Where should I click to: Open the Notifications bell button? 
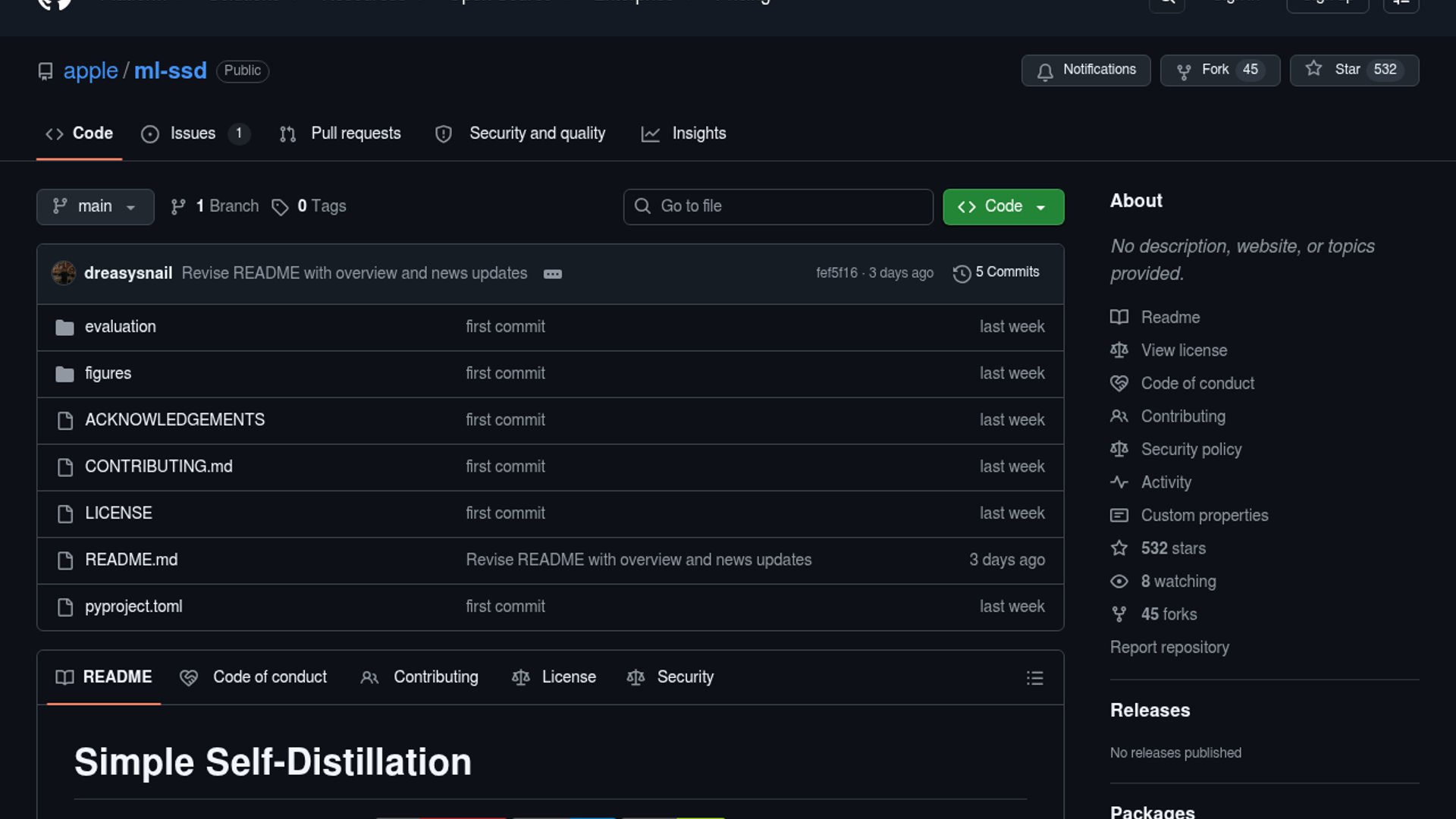pyautogui.click(x=1085, y=70)
